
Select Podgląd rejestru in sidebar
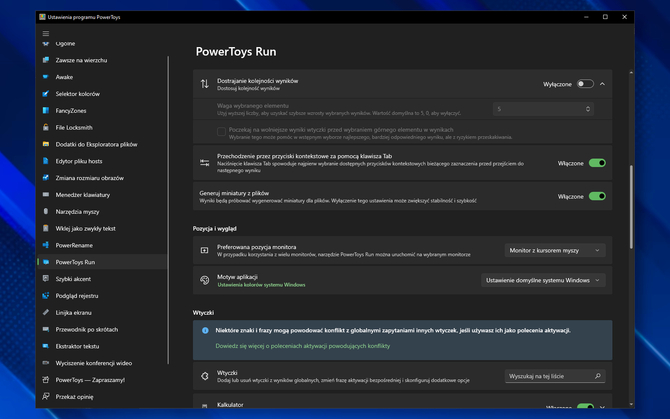tap(77, 296)
